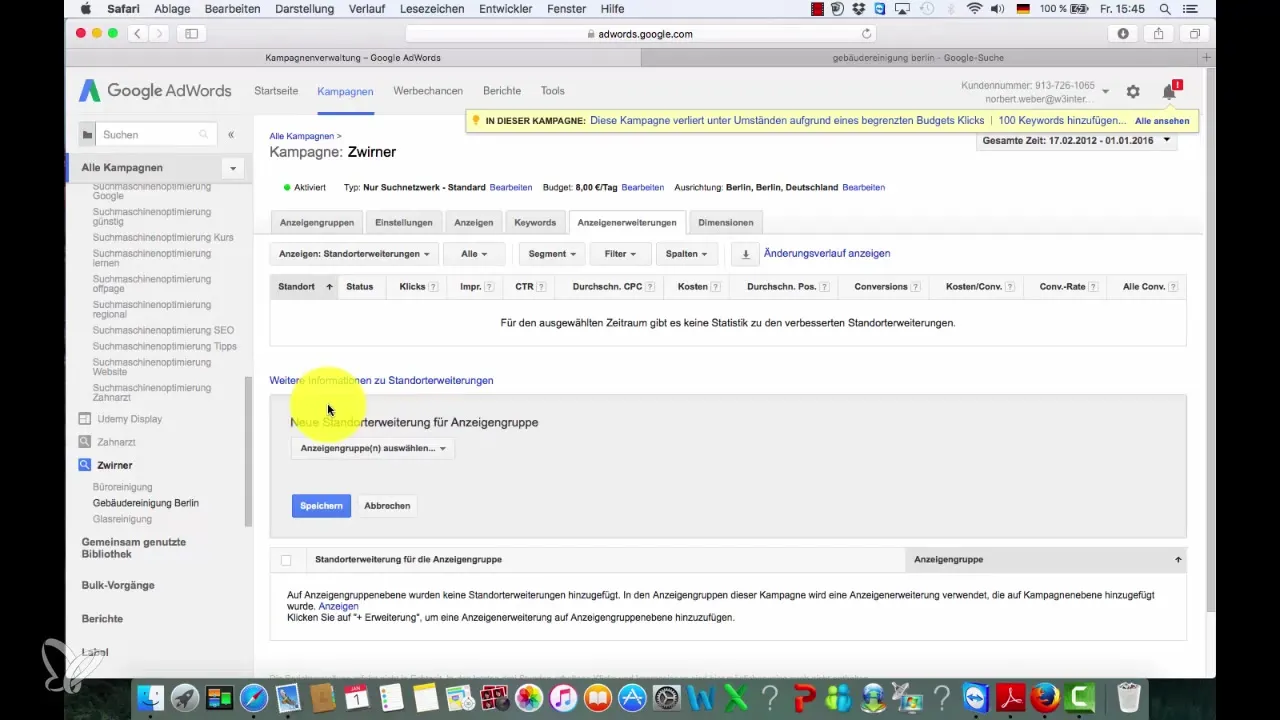This screenshot has height=720, width=1280.
Task: Click the Alle ansehen notification link
Action: (x=1163, y=120)
